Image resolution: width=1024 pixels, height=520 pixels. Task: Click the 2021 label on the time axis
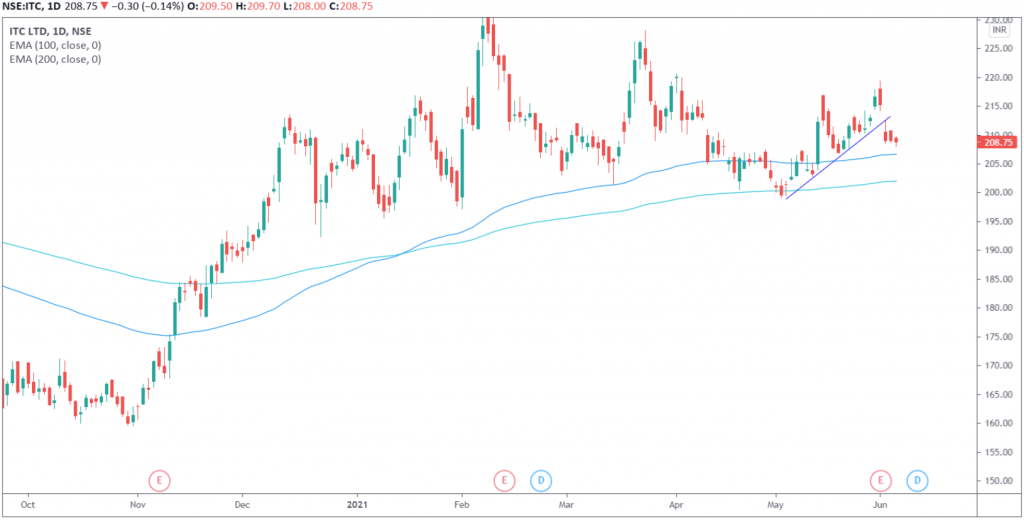point(358,508)
